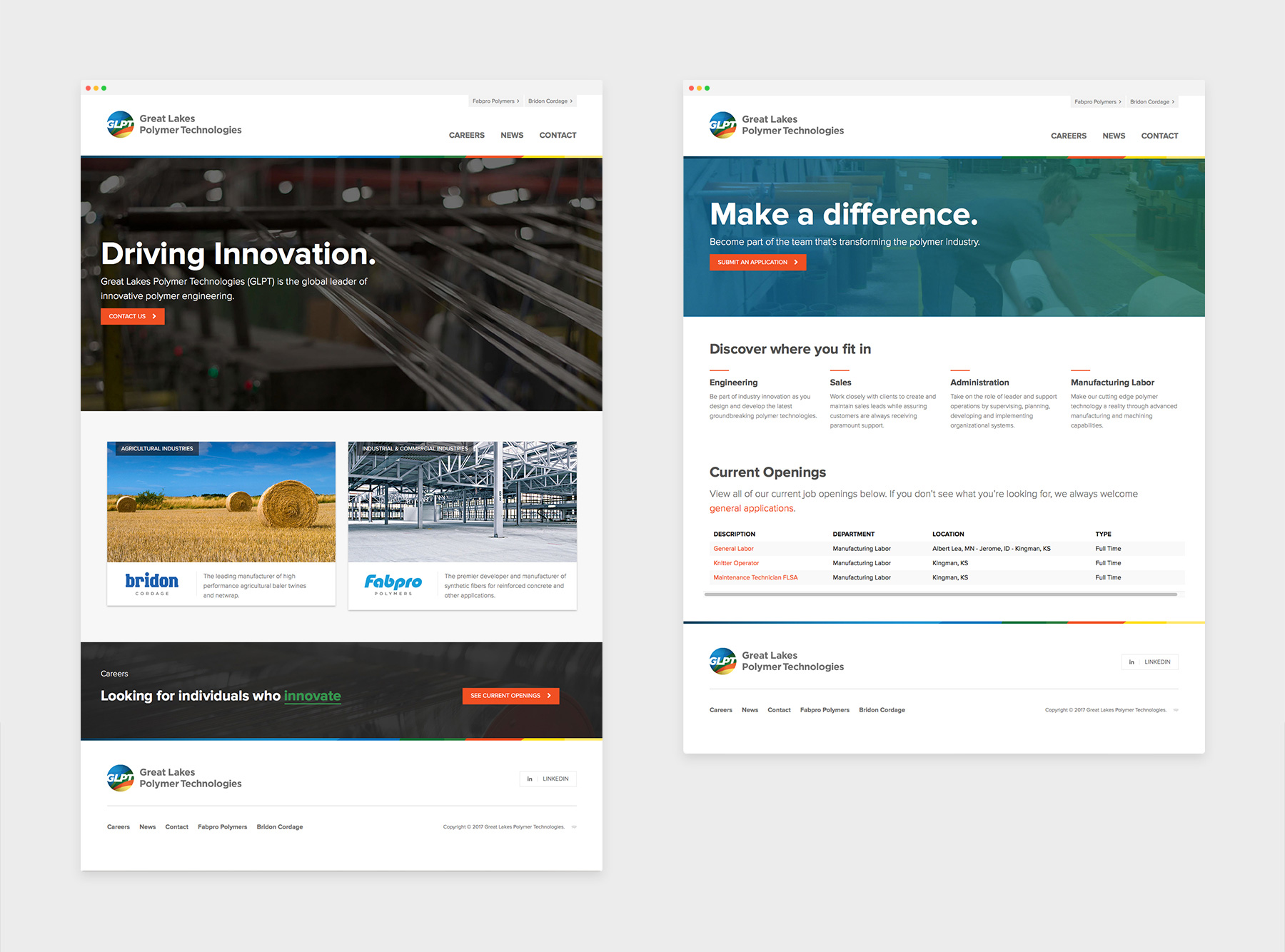Open the Knitter Operator job listing
This screenshot has width=1285, height=952.
(735, 562)
